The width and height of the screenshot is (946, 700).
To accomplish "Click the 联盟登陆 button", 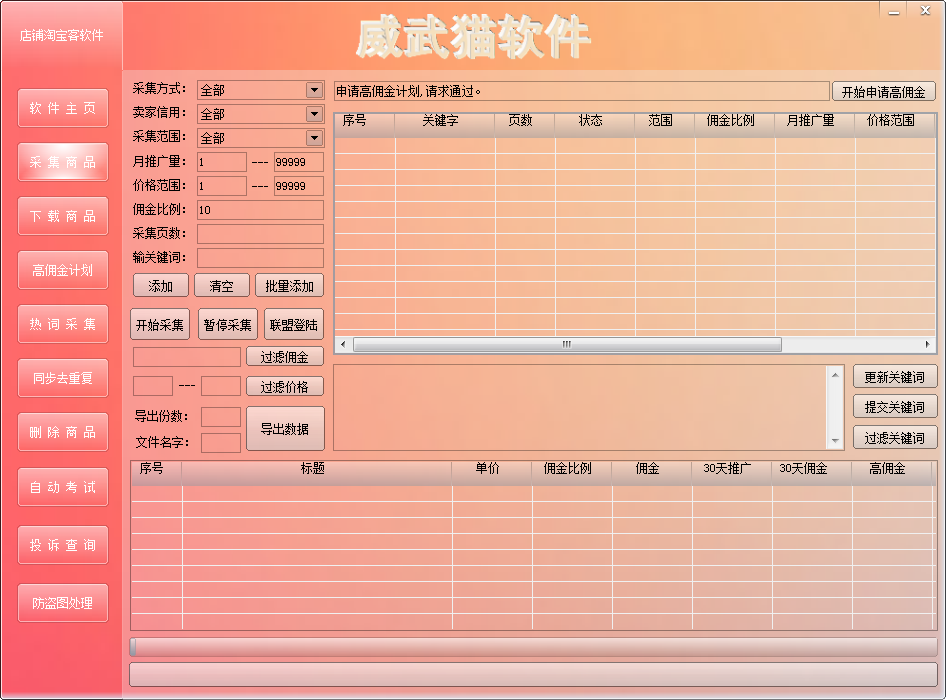I will [x=294, y=325].
